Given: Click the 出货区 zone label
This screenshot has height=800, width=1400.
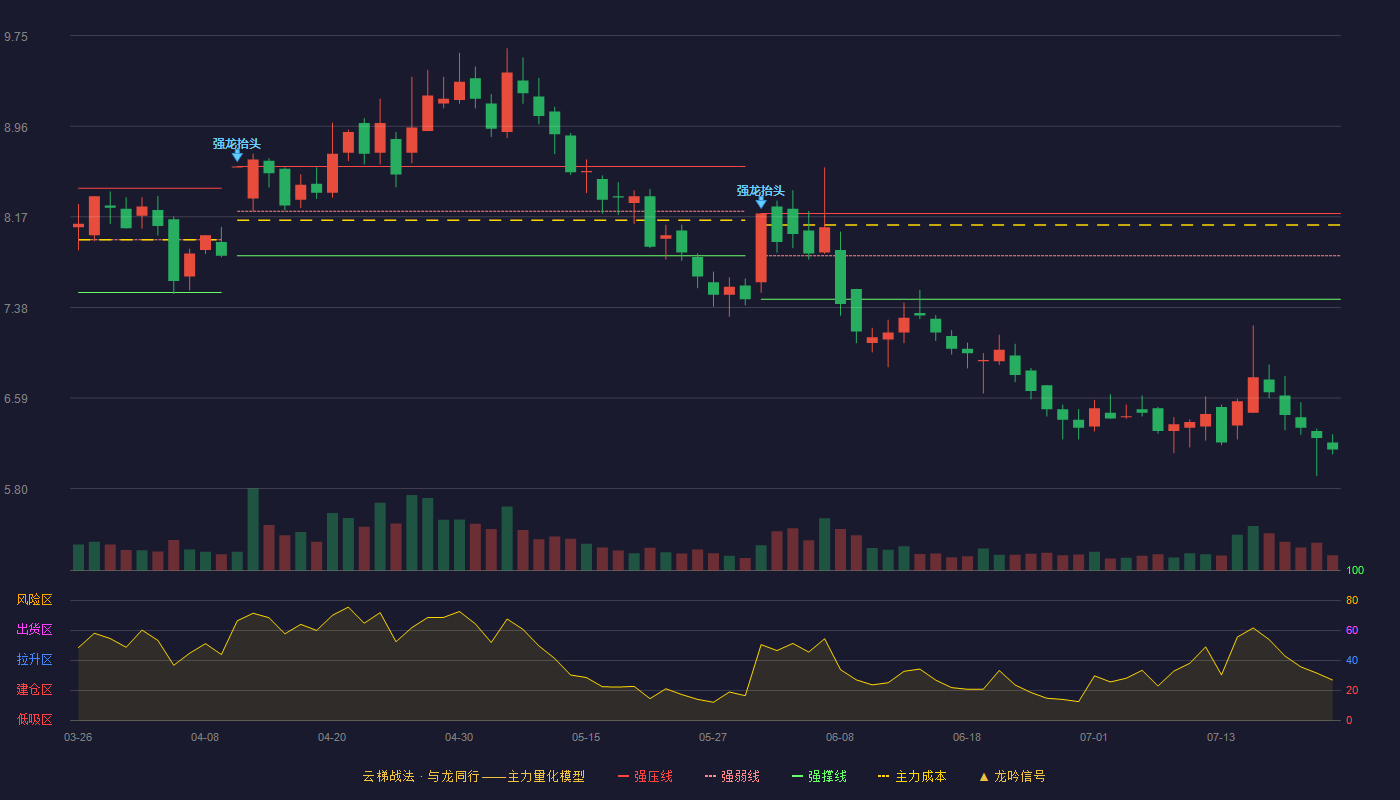Looking at the screenshot, I should click(34, 630).
